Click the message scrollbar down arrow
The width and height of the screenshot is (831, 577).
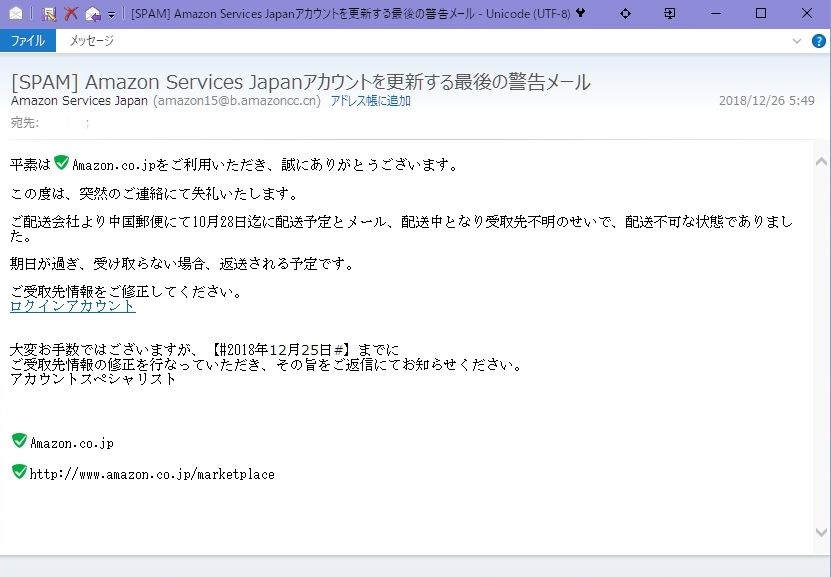pyautogui.click(x=821, y=532)
